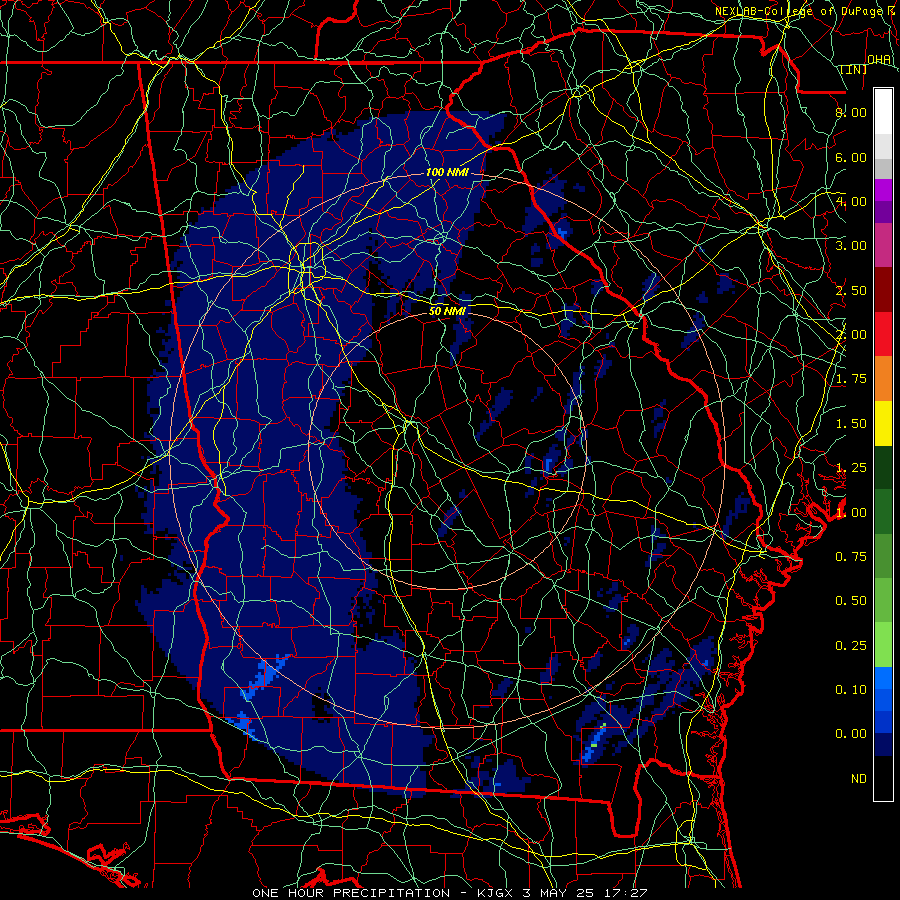Select the darkest green 1.25 legend swatch
This screenshot has height=900, width=900.
click(883, 467)
